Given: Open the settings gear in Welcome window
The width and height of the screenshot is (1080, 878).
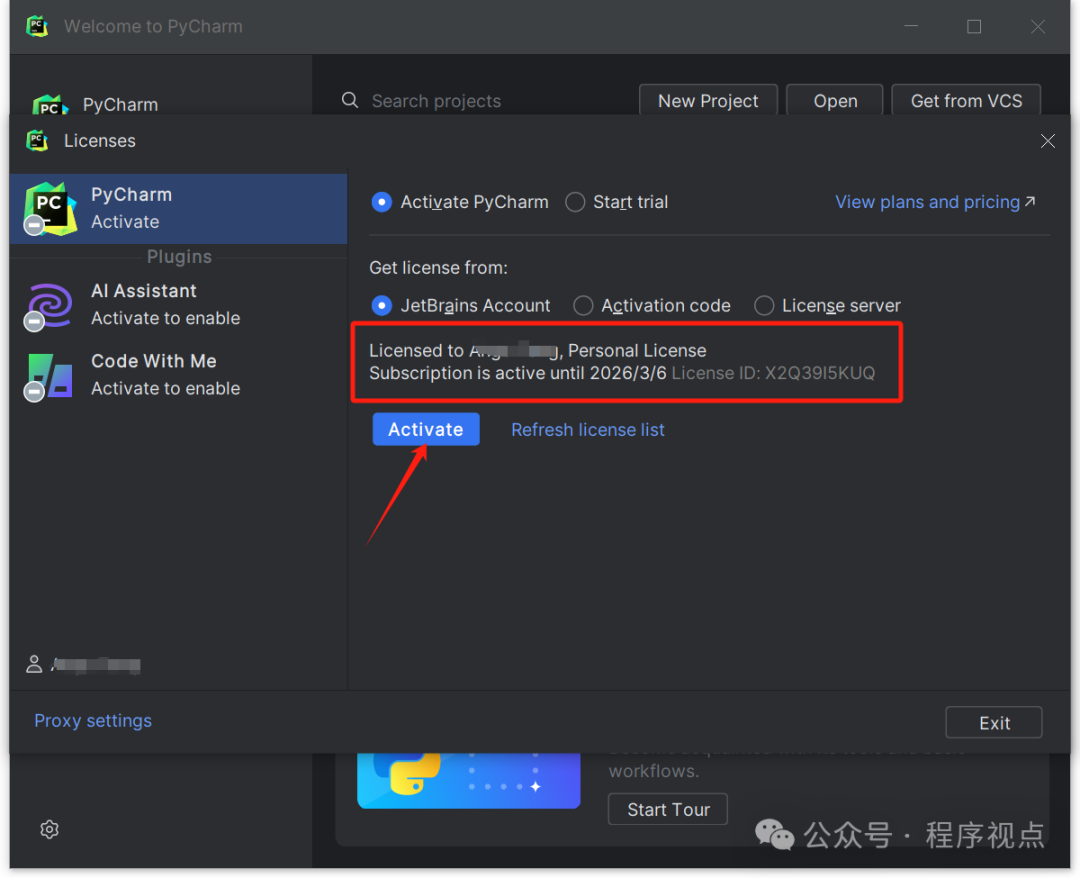Looking at the screenshot, I should 50,829.
